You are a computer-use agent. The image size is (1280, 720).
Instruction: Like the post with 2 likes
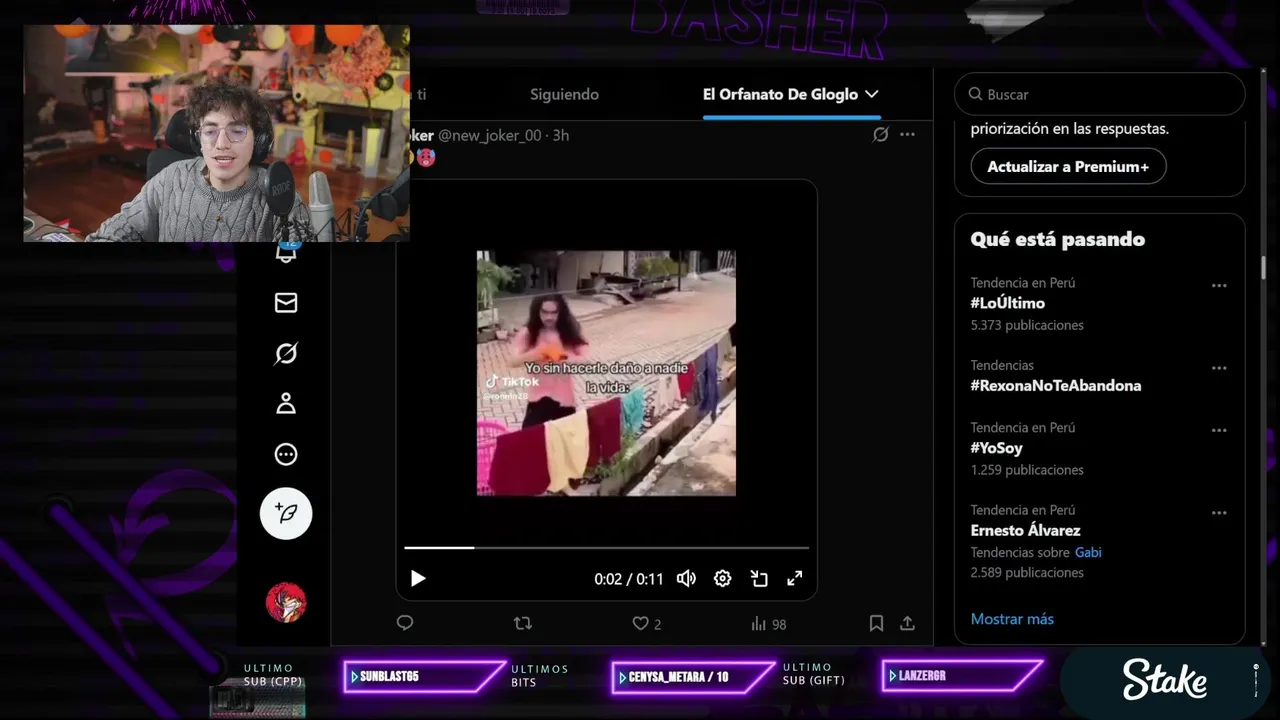[x=646, y=623]
